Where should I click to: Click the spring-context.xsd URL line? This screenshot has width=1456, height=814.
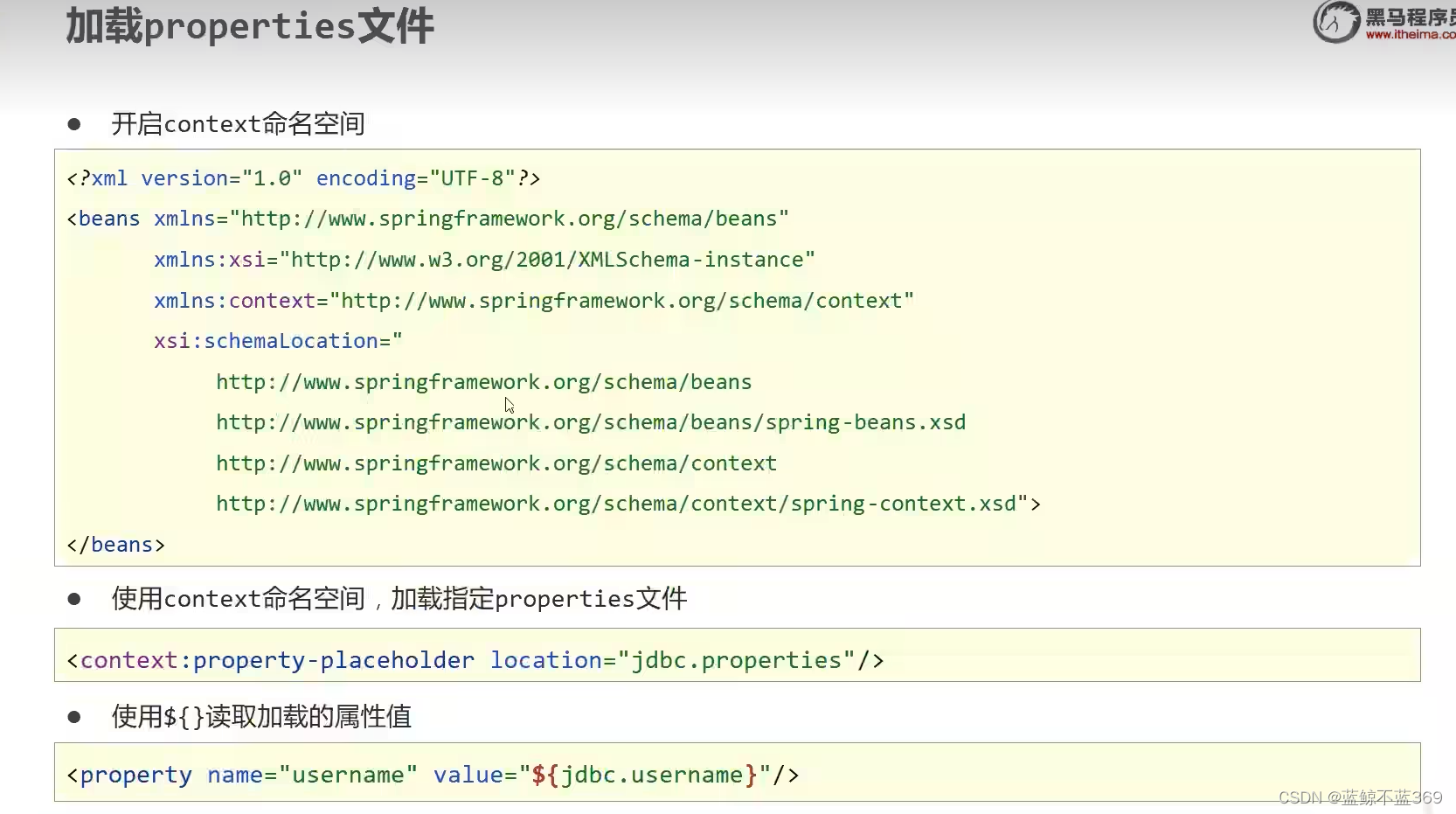[x=628, y=504]
